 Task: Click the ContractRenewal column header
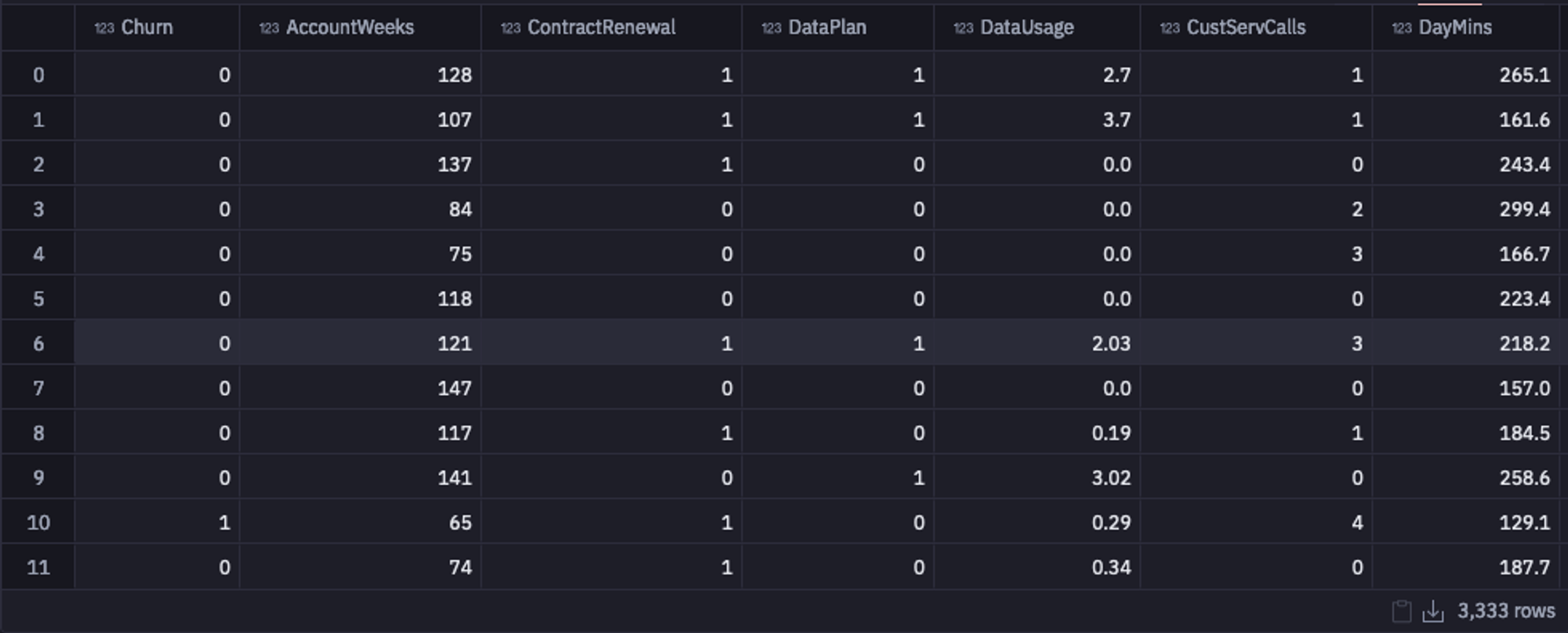[601, 27]
